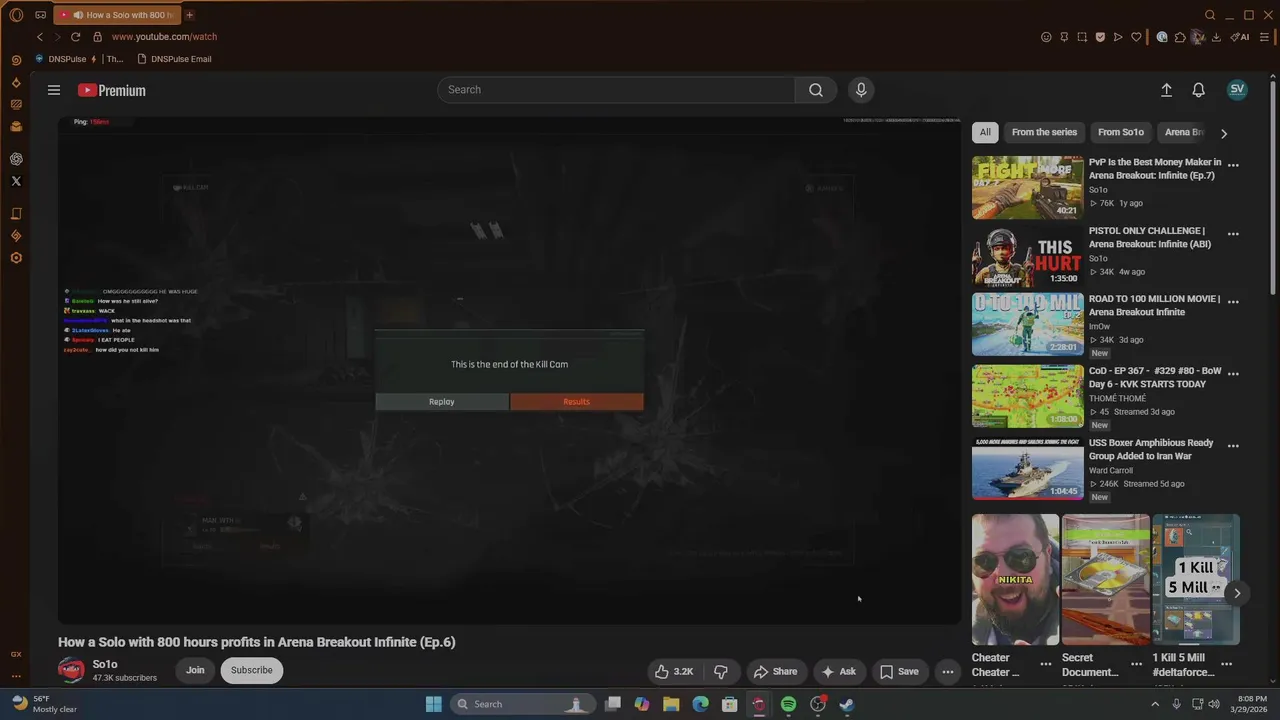Open browser easy setup sliders icon
This screenshot has height=720, width=1280.
click(1265, 37)
